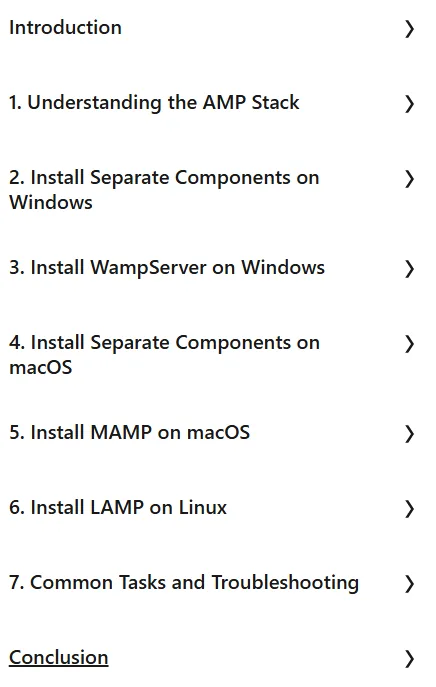
Task: Click the underlined Conclusion link
Action: [x=59, y=658]
